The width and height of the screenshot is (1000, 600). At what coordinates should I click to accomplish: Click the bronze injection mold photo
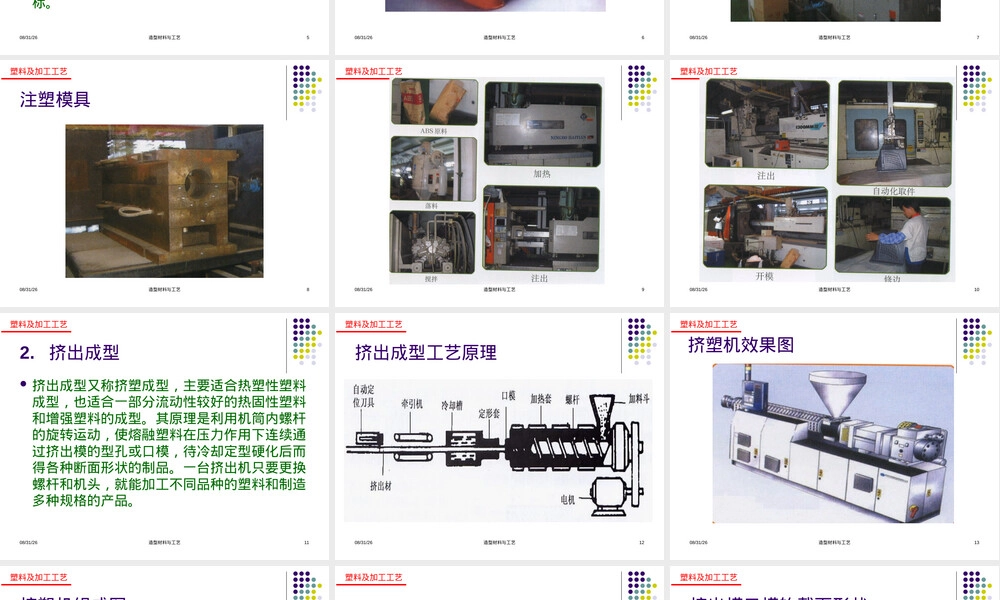(165, 201)
